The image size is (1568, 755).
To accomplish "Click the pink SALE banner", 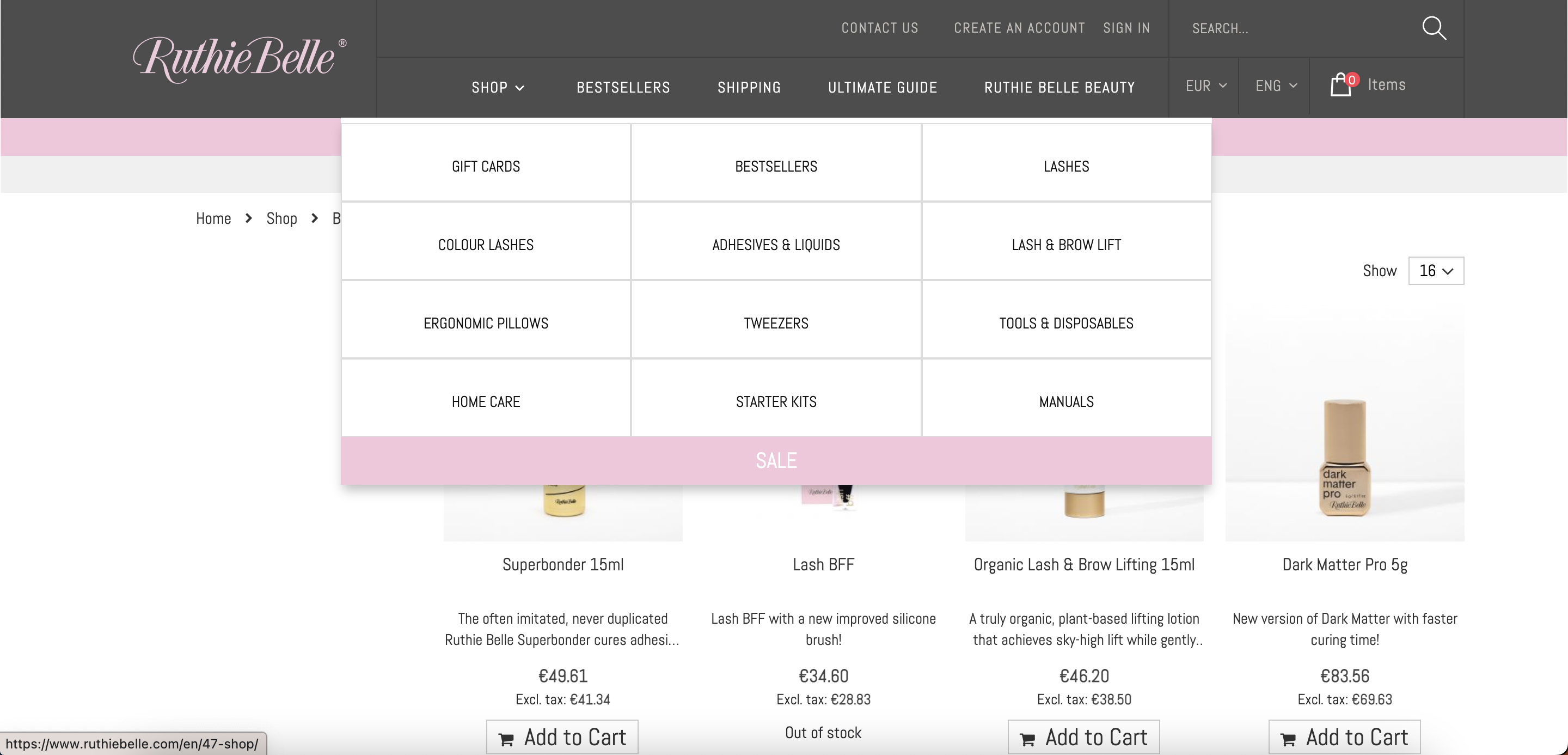I will tap(775, 460).
